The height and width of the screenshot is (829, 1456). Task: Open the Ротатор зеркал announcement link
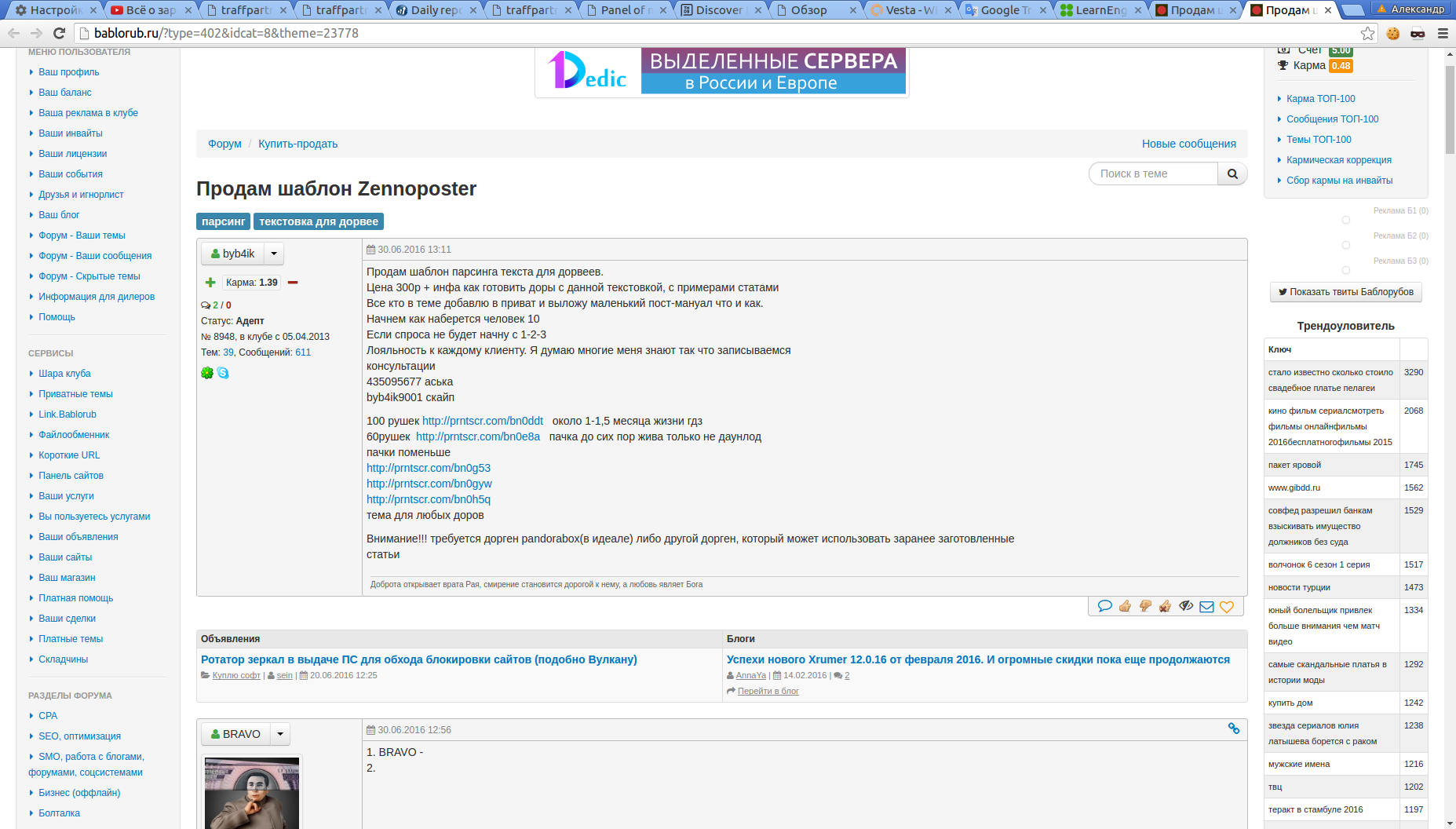[419, 659]
